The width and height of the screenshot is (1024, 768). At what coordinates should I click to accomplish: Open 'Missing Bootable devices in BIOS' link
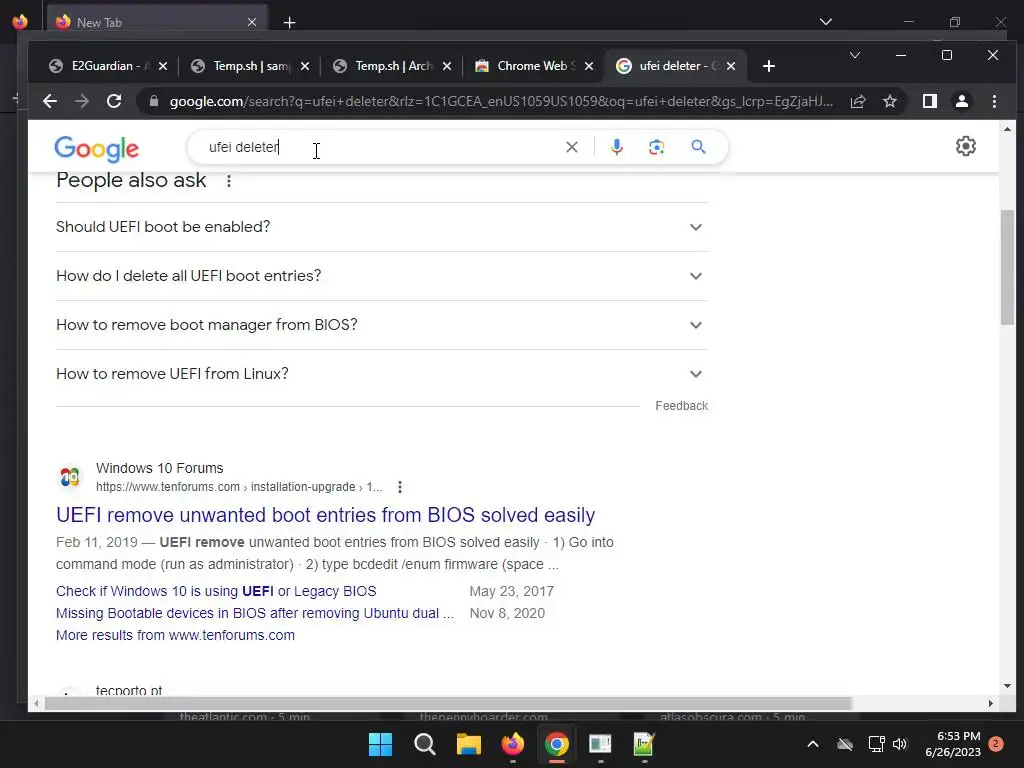click(x=255, y=613)
